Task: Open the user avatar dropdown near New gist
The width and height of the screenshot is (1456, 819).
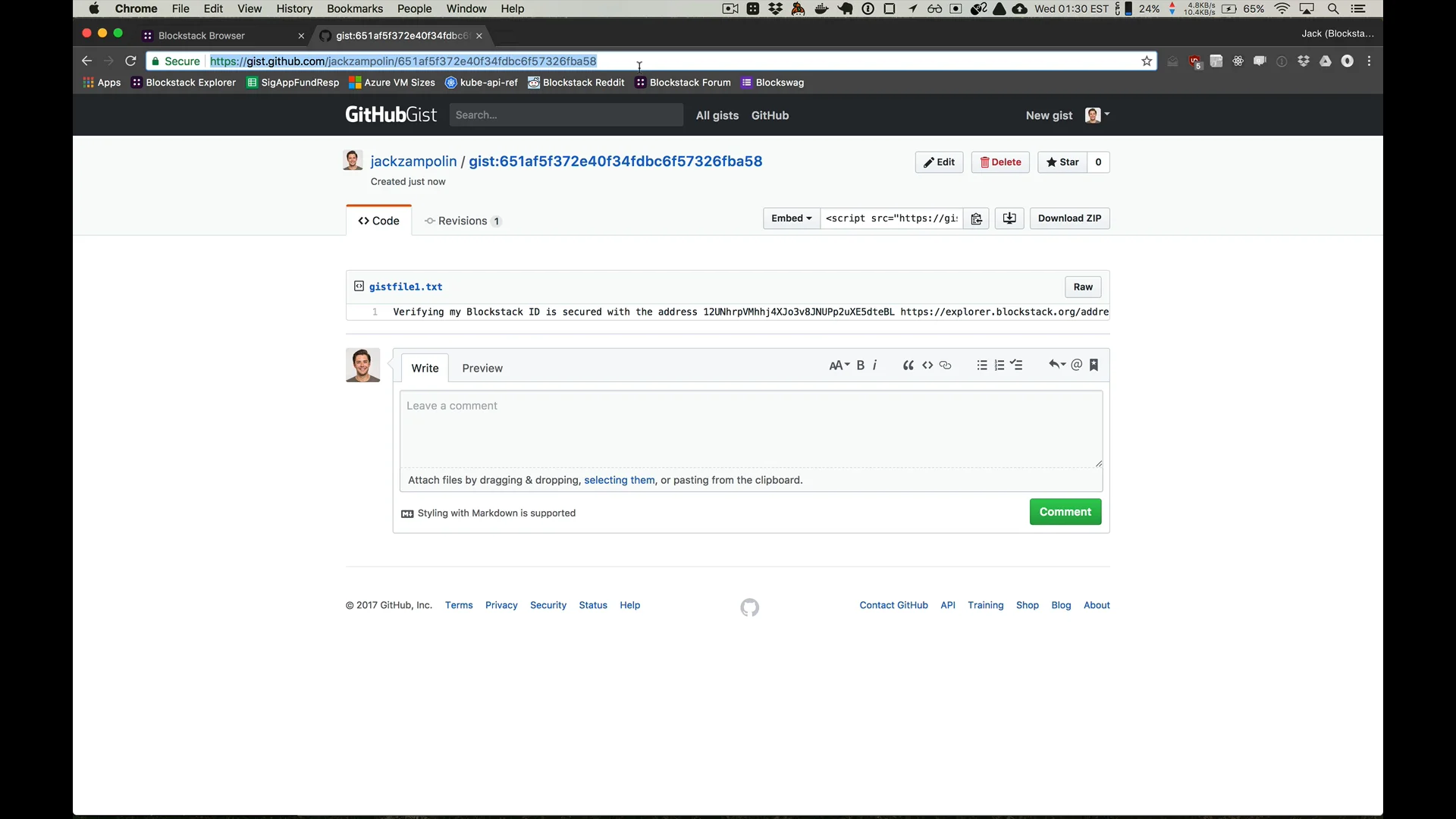Action: 1096,115
